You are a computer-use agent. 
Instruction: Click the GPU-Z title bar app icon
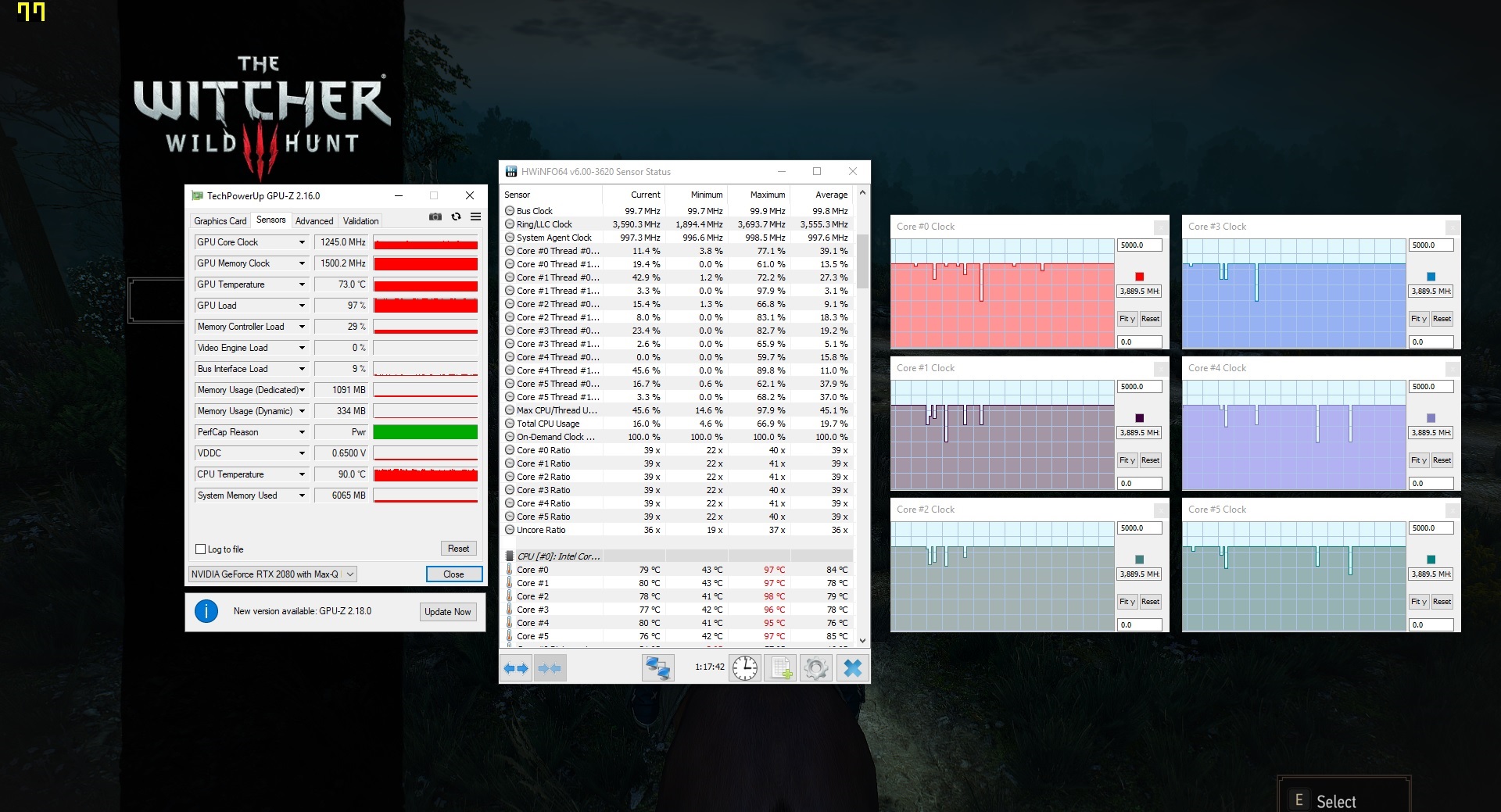tap(198, 195)
